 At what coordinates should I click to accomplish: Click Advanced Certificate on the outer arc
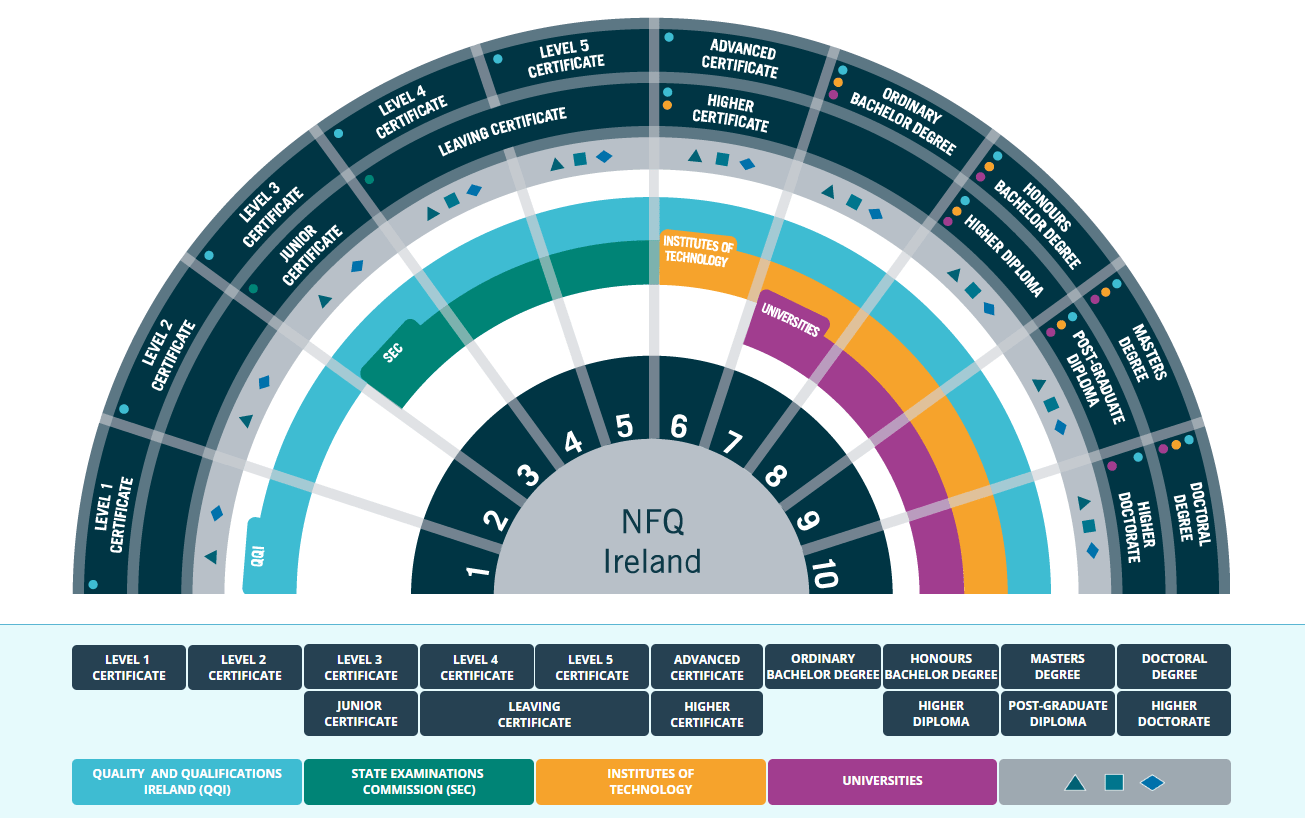(x=739, y=58)
